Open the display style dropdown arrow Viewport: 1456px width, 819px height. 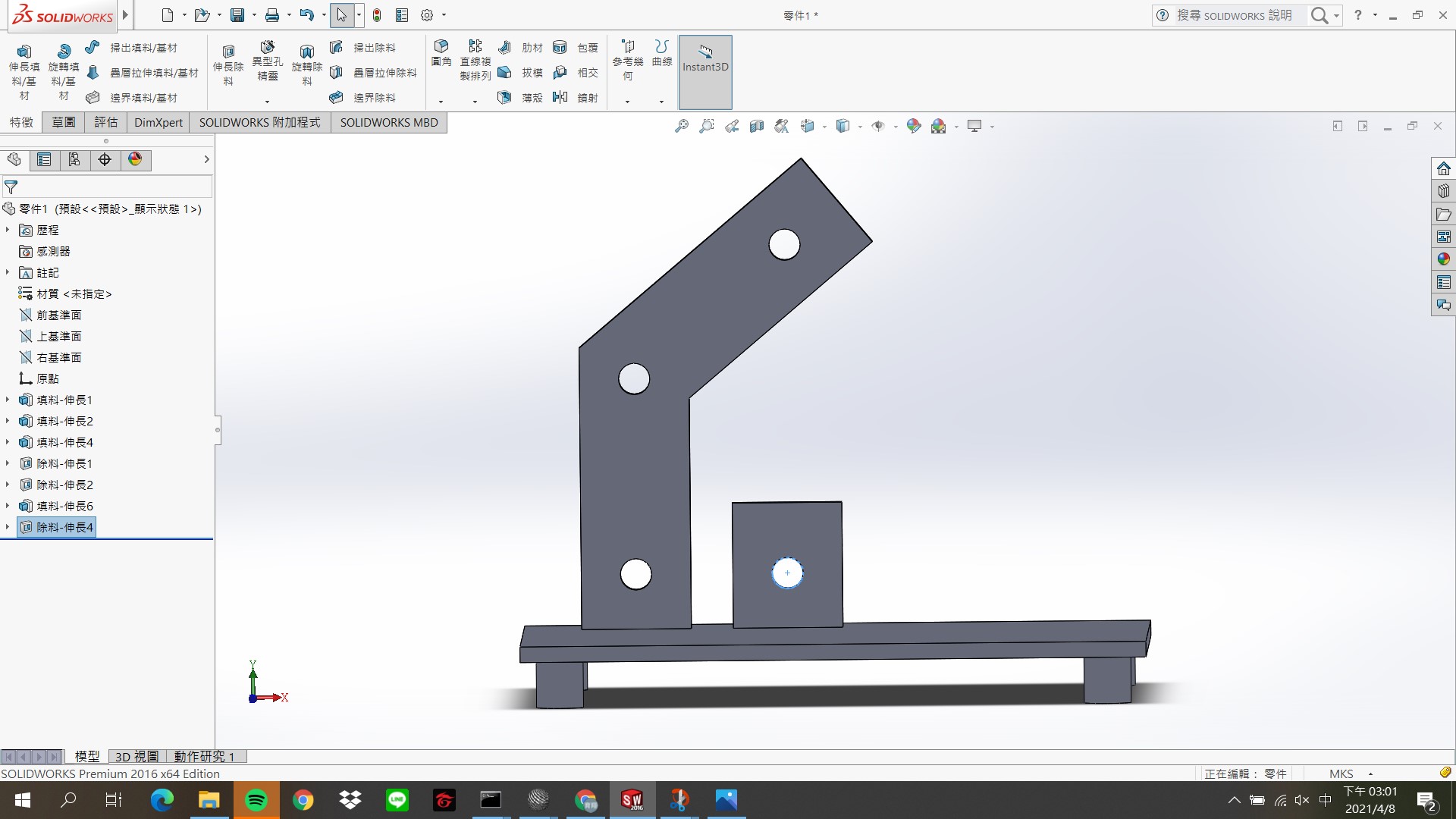860,127
